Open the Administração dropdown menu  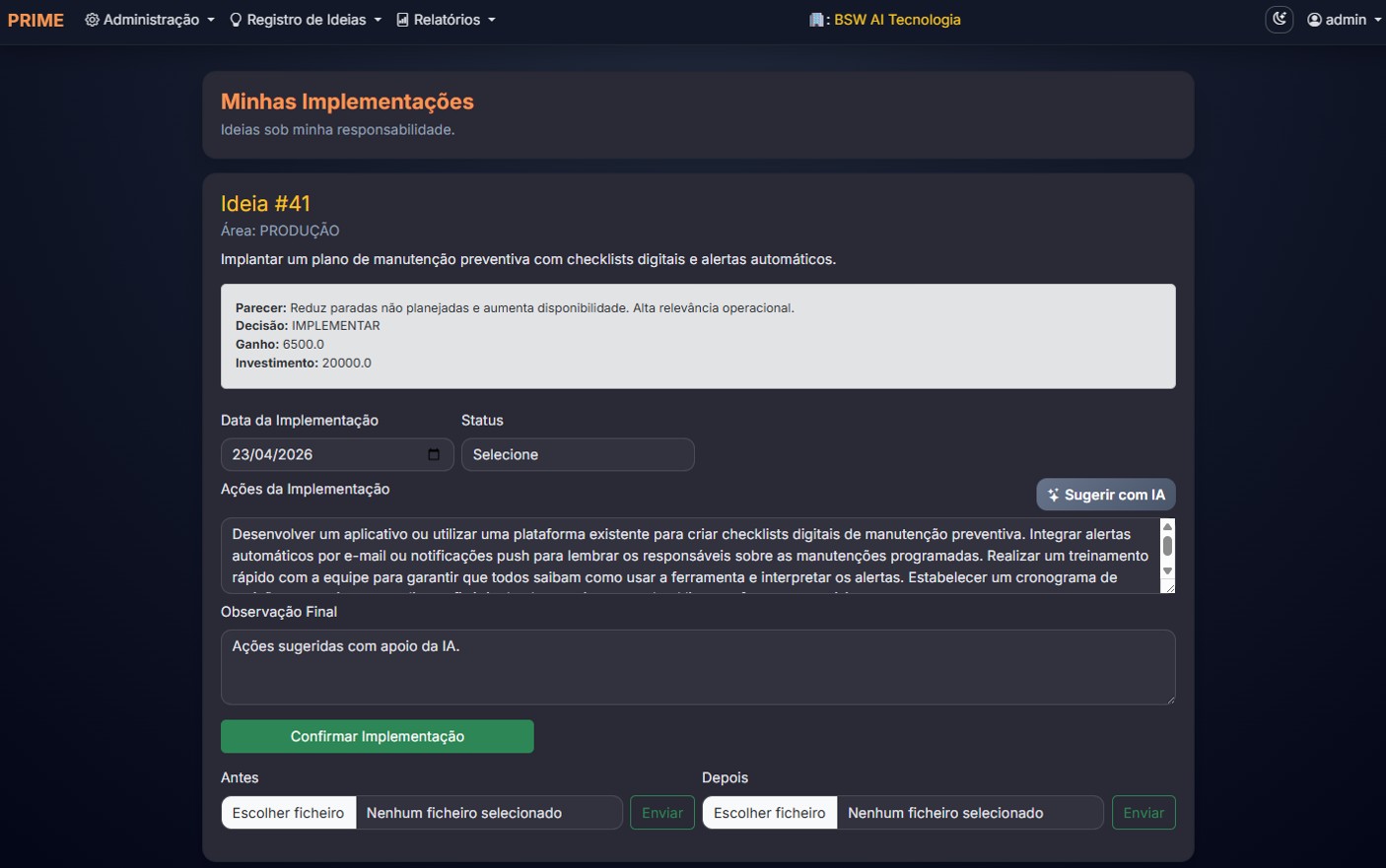coord(150,20)
